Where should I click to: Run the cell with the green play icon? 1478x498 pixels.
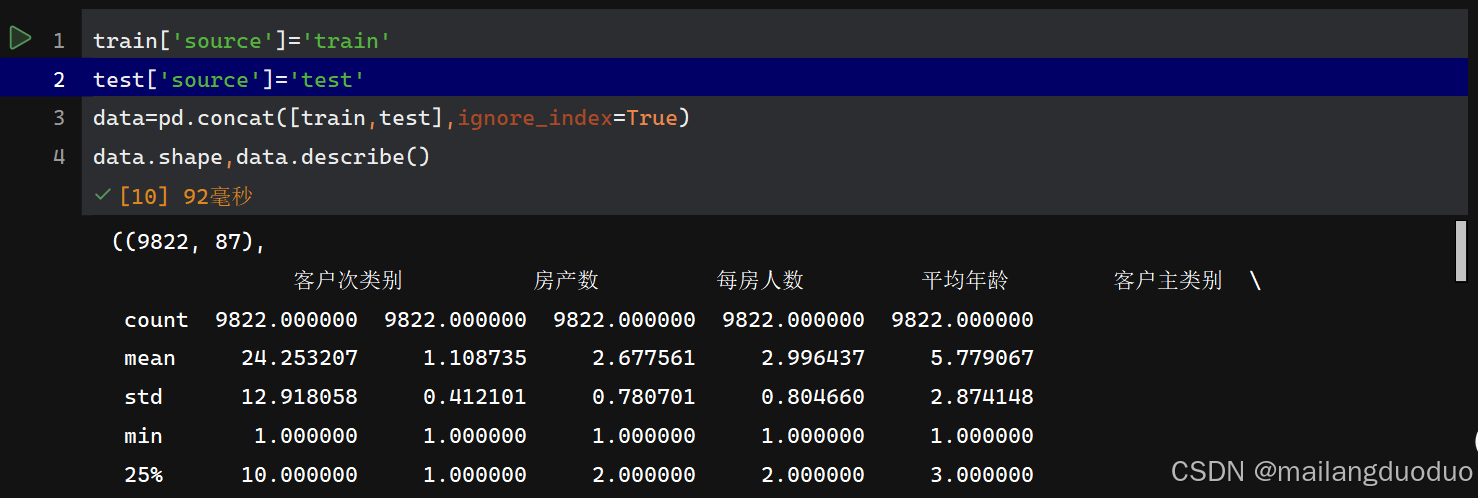click(20, 39)
